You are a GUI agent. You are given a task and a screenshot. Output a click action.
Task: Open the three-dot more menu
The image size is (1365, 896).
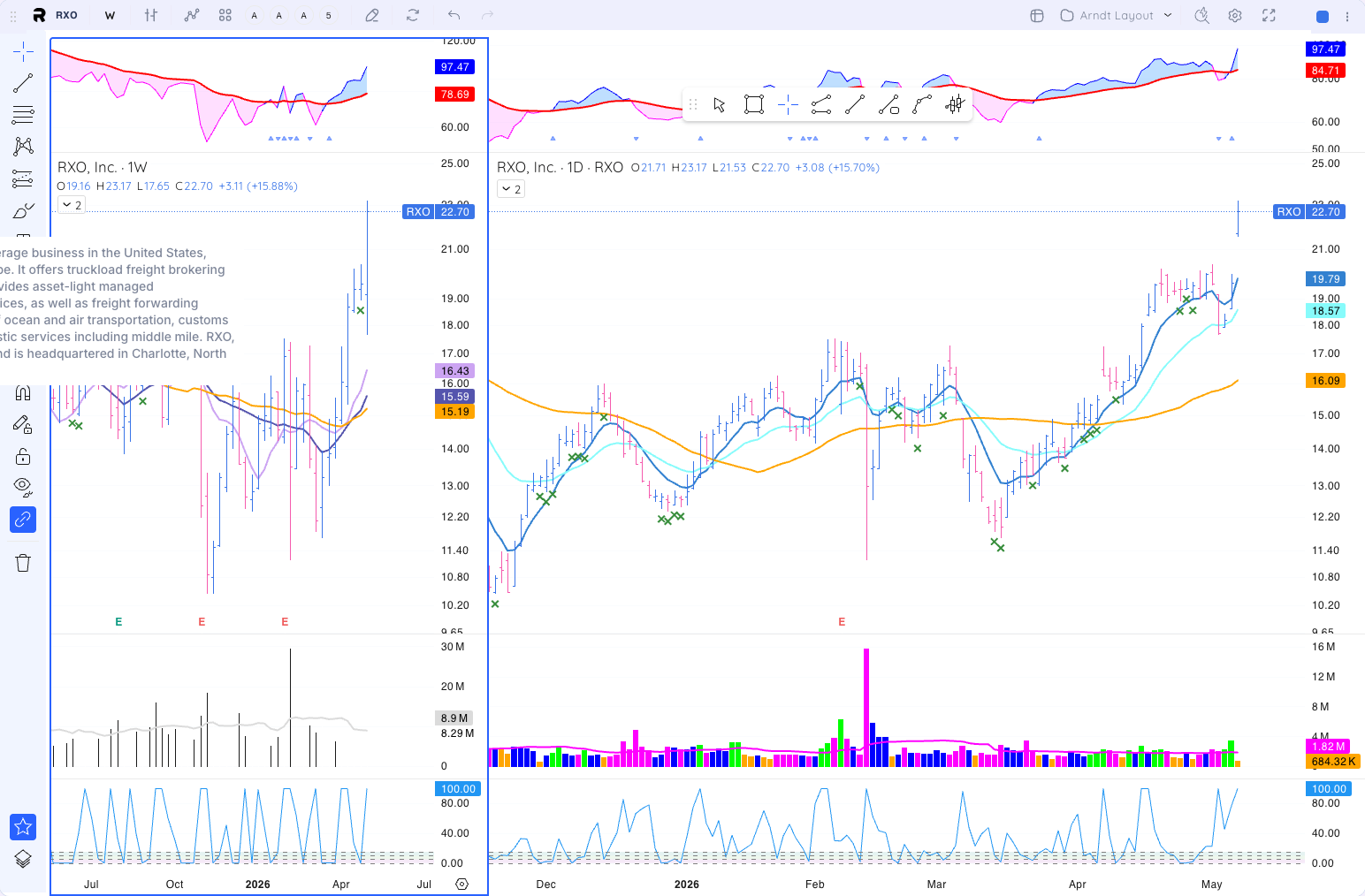(x=1347, y=16)
